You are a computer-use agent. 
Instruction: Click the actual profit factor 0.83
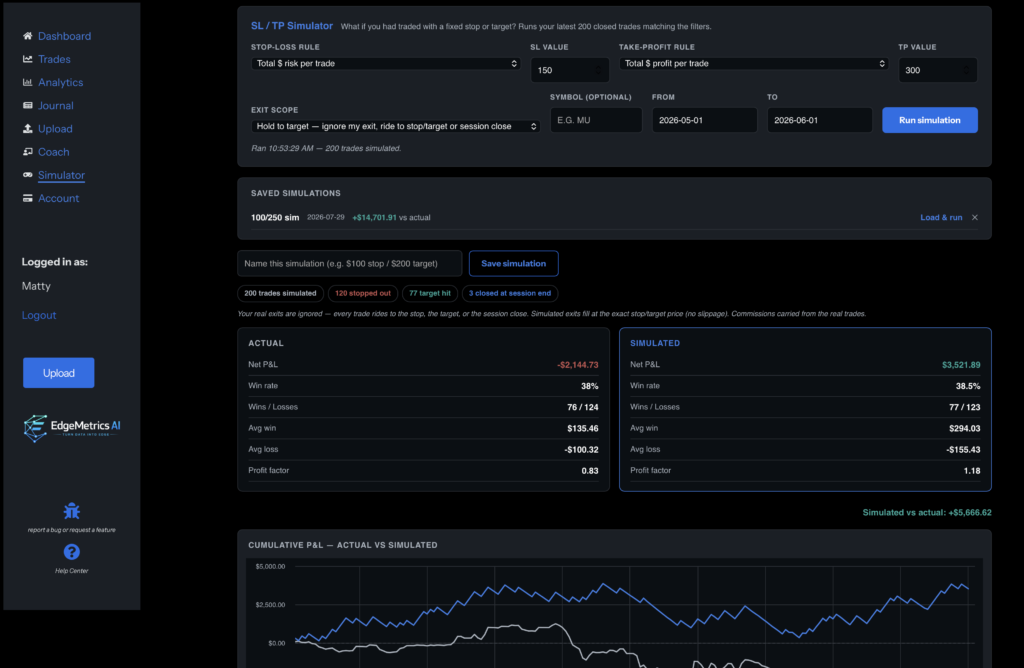(590, 471)
